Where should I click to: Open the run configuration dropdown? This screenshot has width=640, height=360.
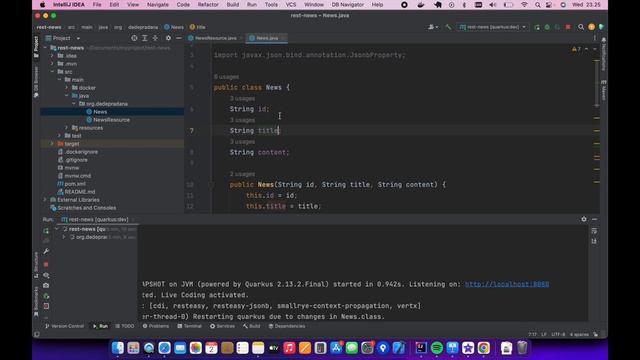[x=493, y=27]
